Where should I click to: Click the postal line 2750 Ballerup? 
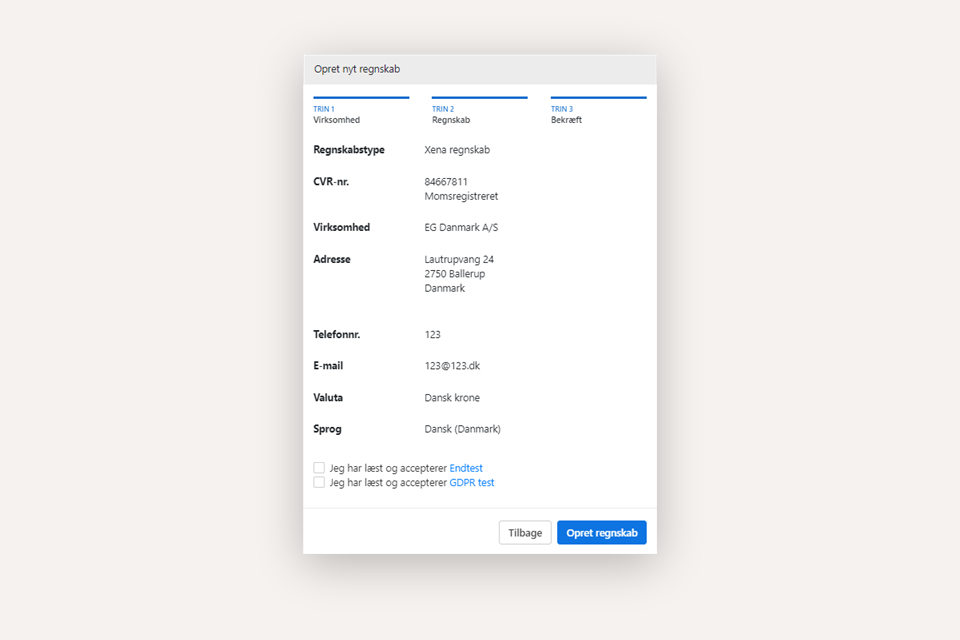tap(458, 274)
